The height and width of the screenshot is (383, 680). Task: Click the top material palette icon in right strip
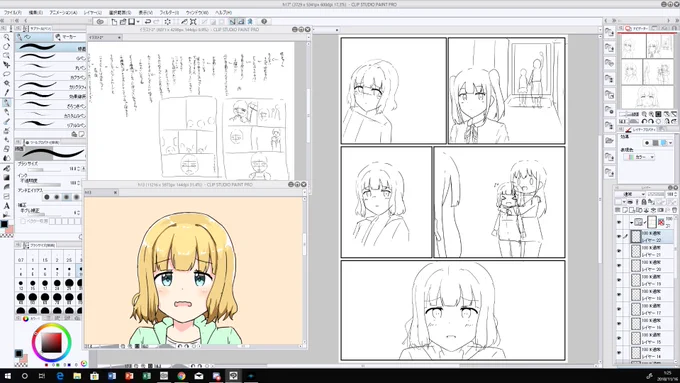pos(609,32)
